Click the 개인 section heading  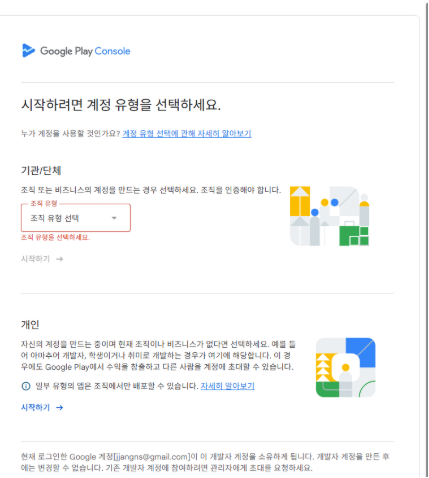[30, 324]
